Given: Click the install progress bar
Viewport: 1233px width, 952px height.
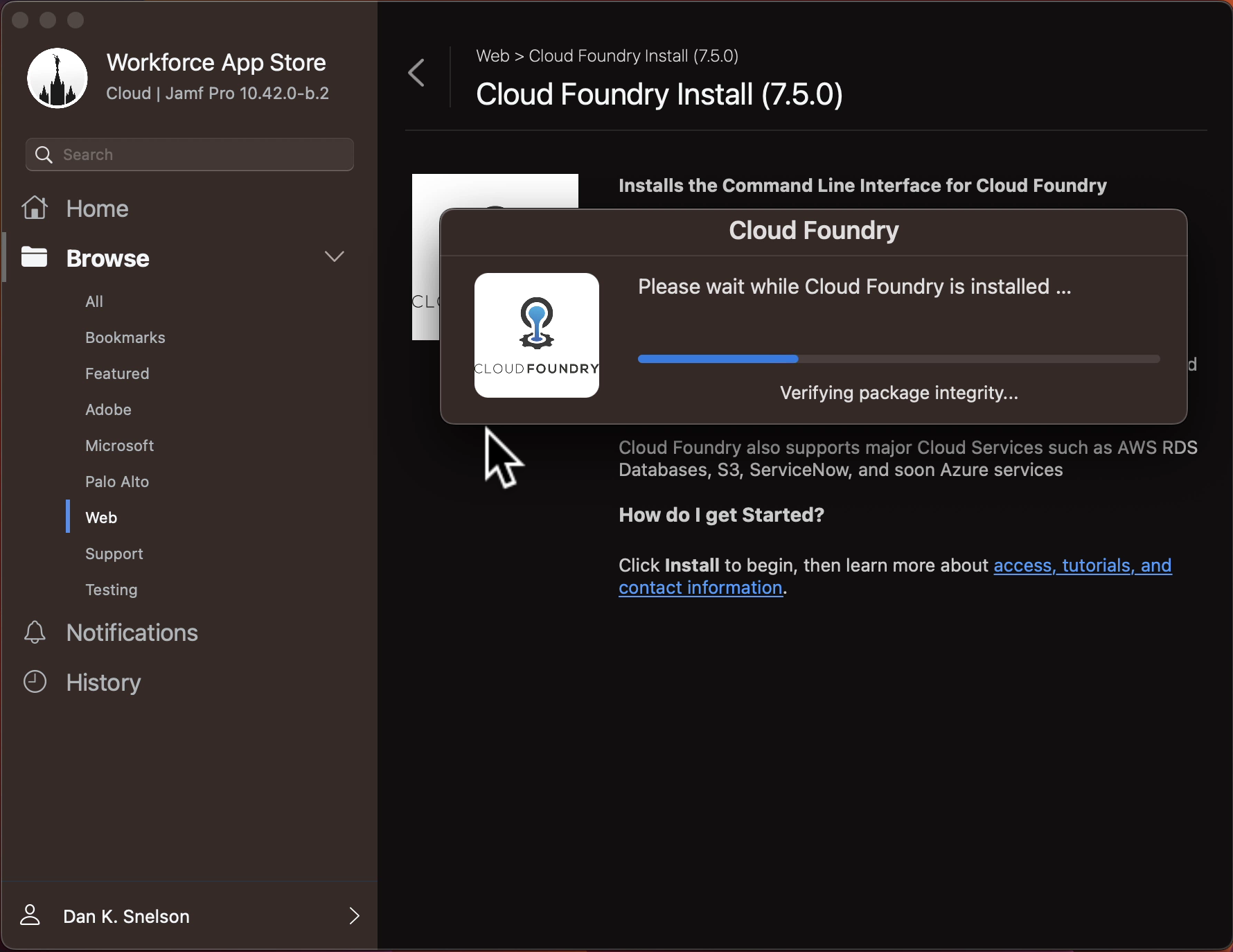Looking at the screenshot, I should [x=899, y=359].
